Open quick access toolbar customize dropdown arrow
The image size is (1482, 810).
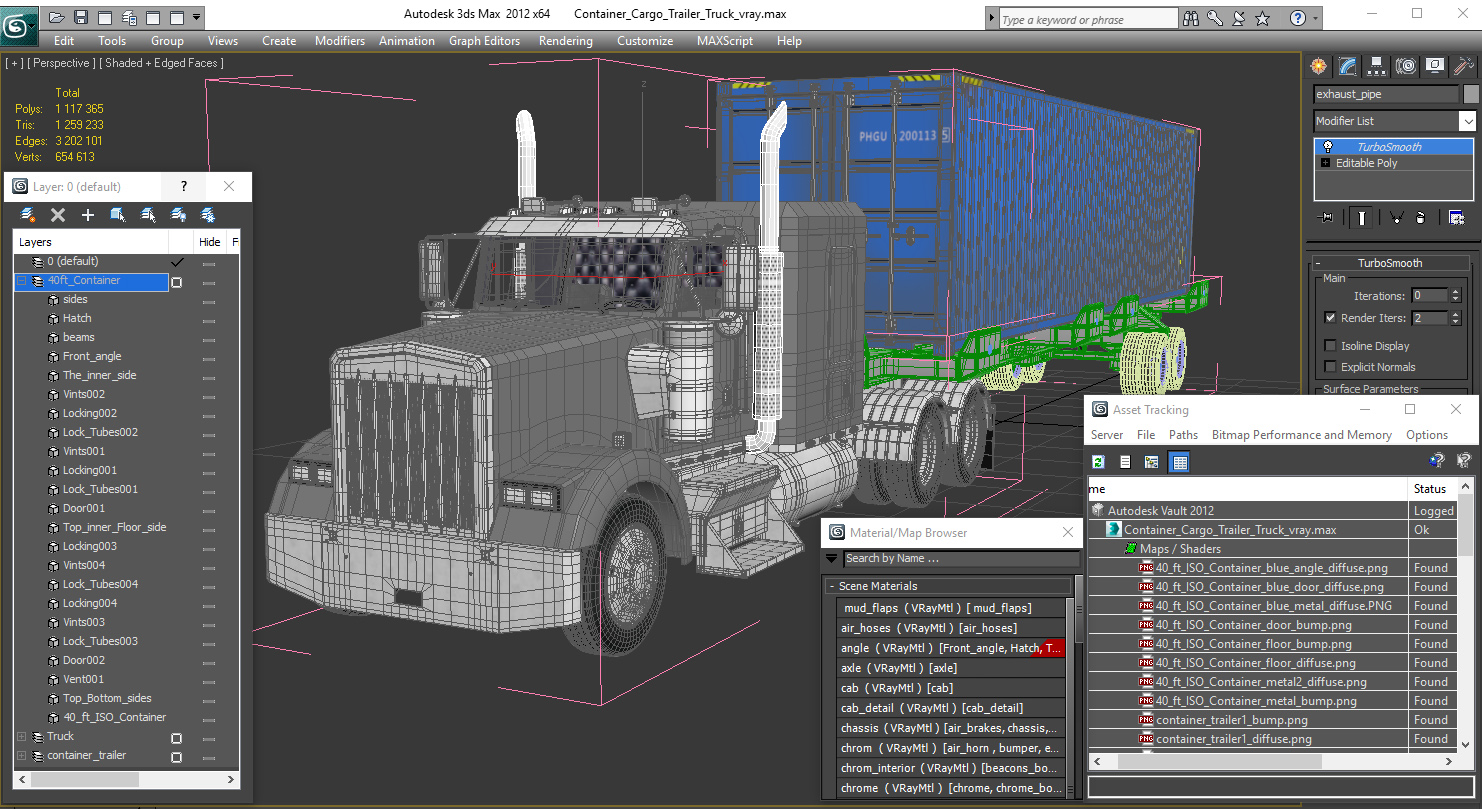[x=196, y=17]
